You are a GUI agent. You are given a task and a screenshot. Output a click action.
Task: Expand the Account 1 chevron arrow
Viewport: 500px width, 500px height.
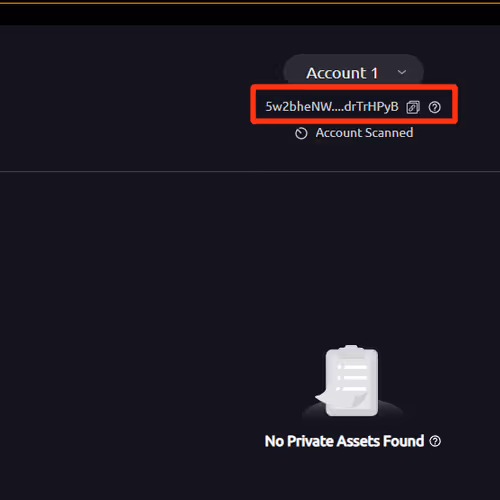coord(402,72)
